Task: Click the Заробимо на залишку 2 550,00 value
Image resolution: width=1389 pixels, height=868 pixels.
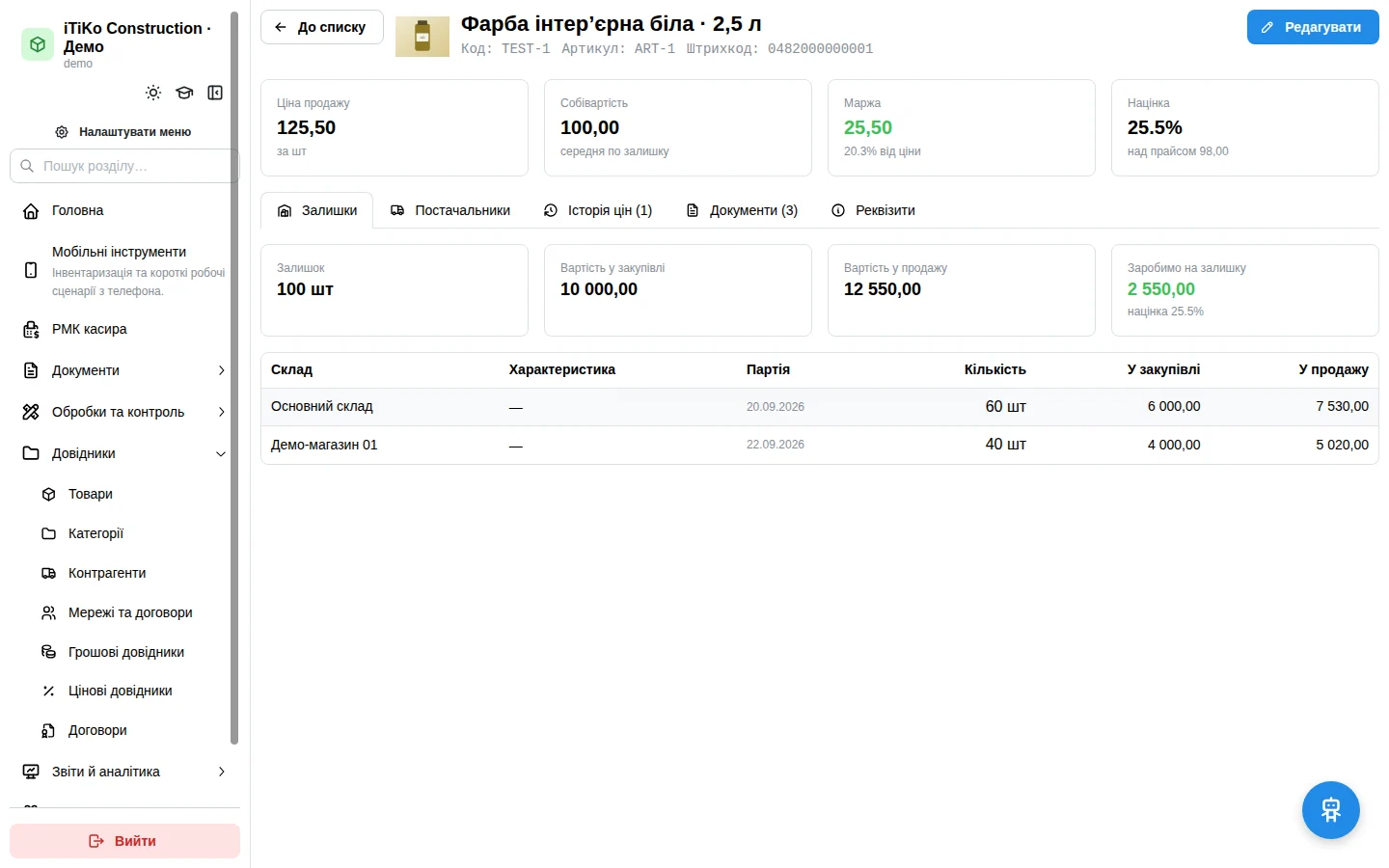Action: point(1161,289)
